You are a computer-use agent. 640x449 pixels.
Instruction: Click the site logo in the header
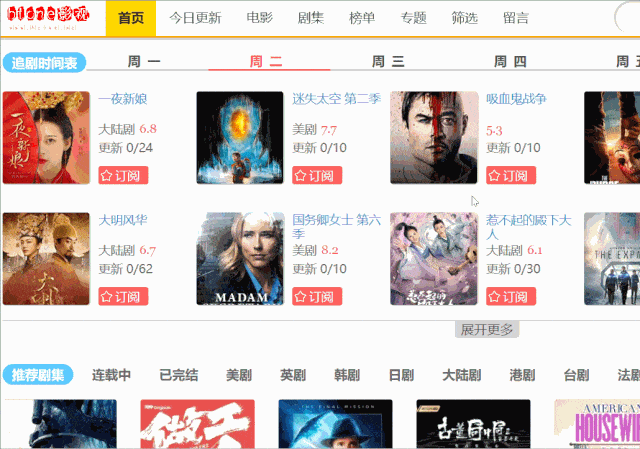click(48, 18)
